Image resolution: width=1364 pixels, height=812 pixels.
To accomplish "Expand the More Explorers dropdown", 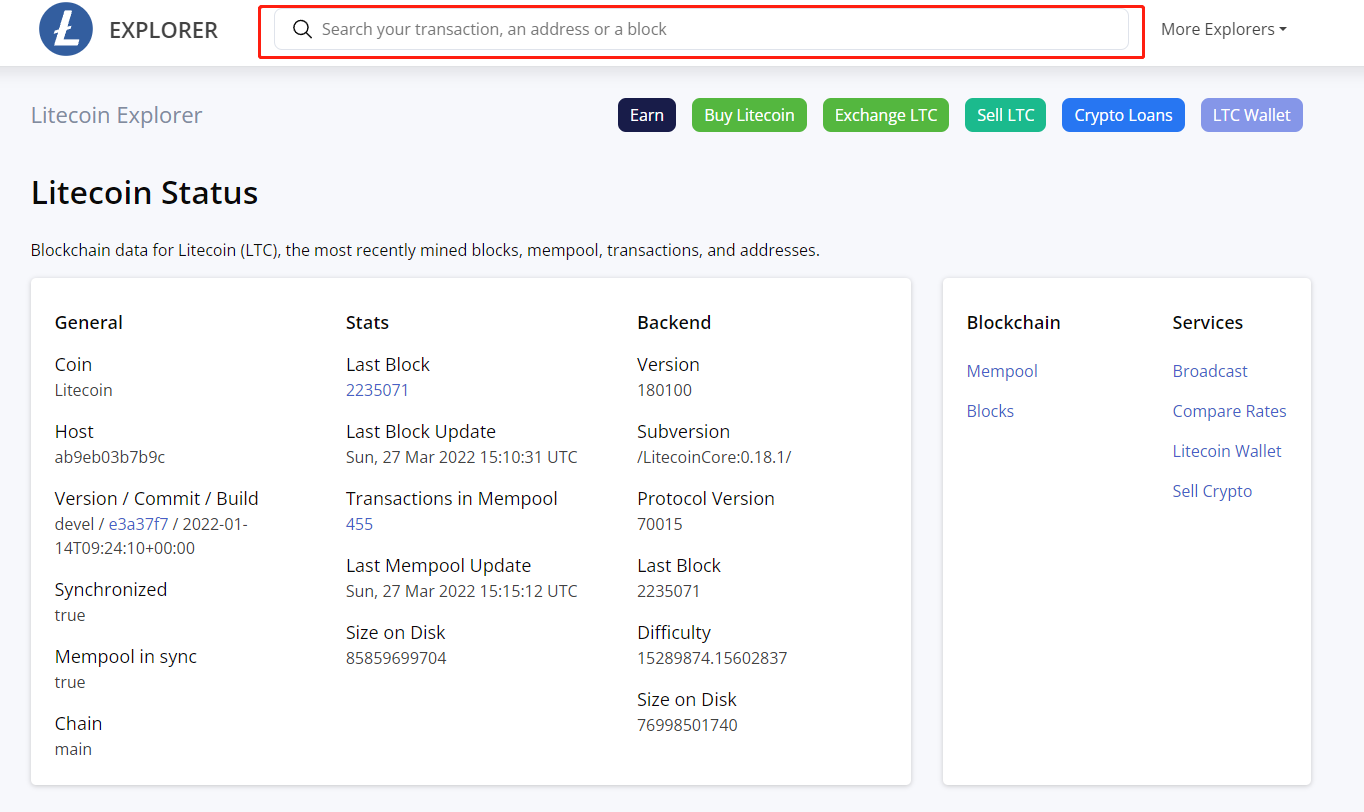I will [x=1223, y=30].
